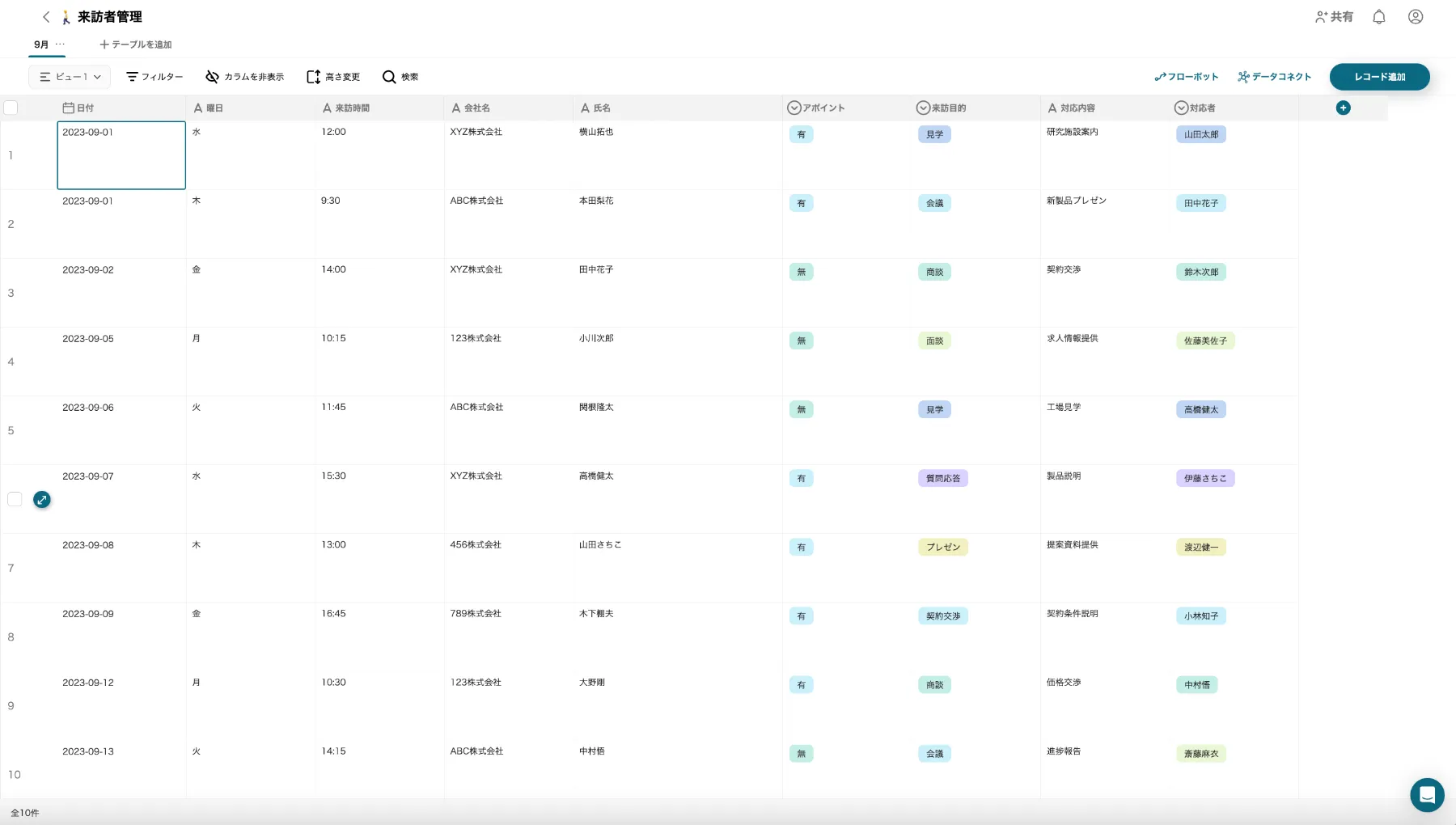Image resolution: width=1456 pixels, height=825 pixels.
Task: Open the chat support widget
Action: click(1427, 795)
